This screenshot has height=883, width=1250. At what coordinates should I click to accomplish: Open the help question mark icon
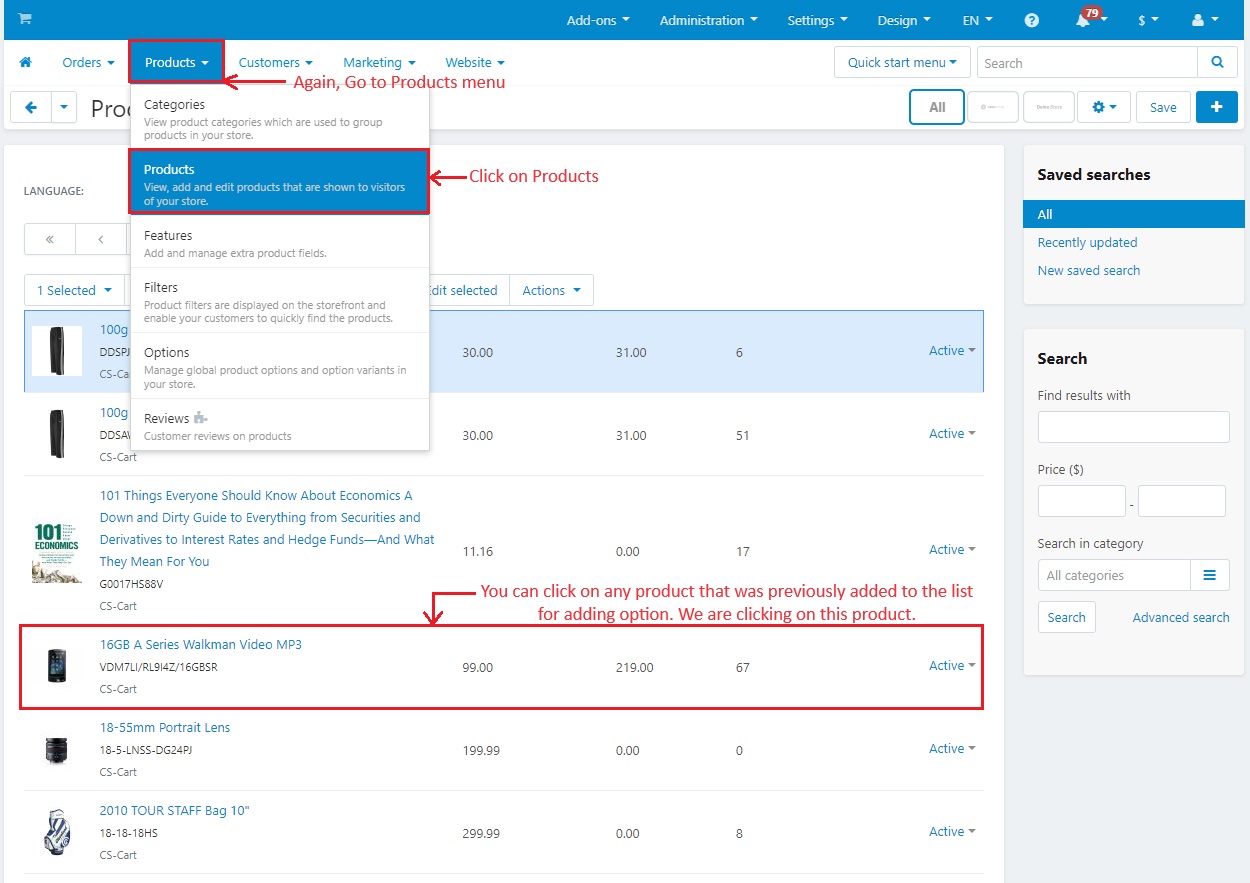pyautogui.click(x=1032, y=20)
